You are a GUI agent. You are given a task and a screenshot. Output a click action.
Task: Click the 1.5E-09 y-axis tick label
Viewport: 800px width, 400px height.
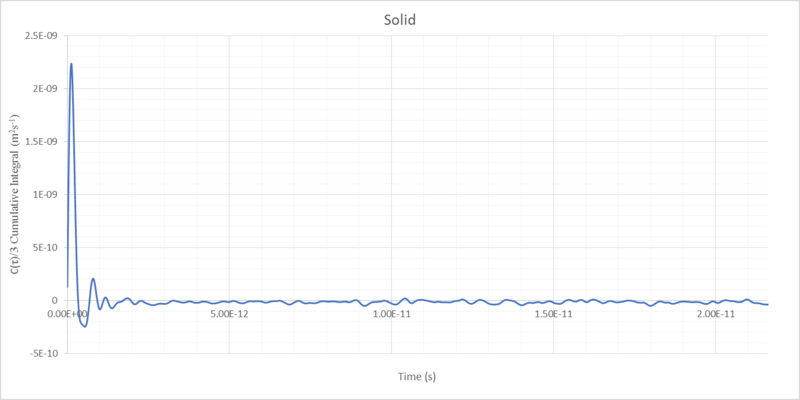[41, 142]
